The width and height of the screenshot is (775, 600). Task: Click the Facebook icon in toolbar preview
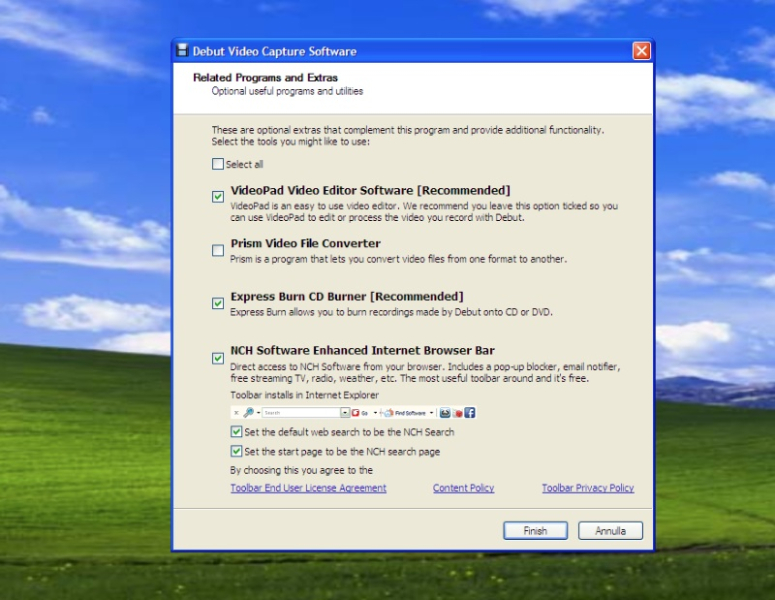click(x=470, y=413)
